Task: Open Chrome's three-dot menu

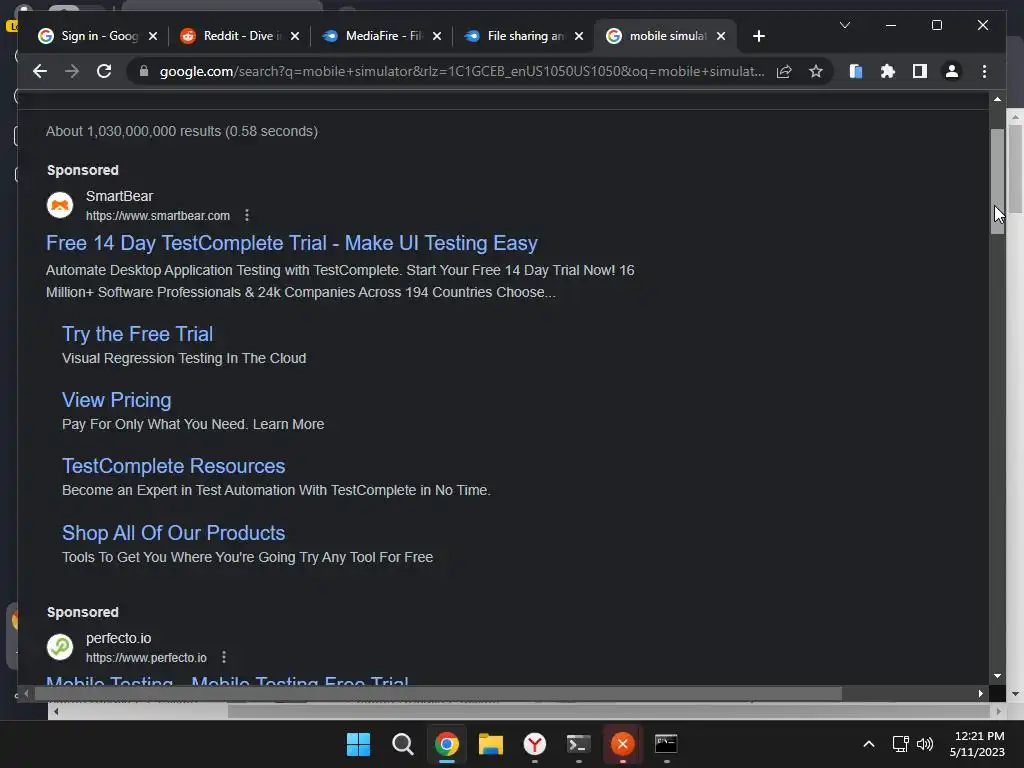Action: coord(984,71)
